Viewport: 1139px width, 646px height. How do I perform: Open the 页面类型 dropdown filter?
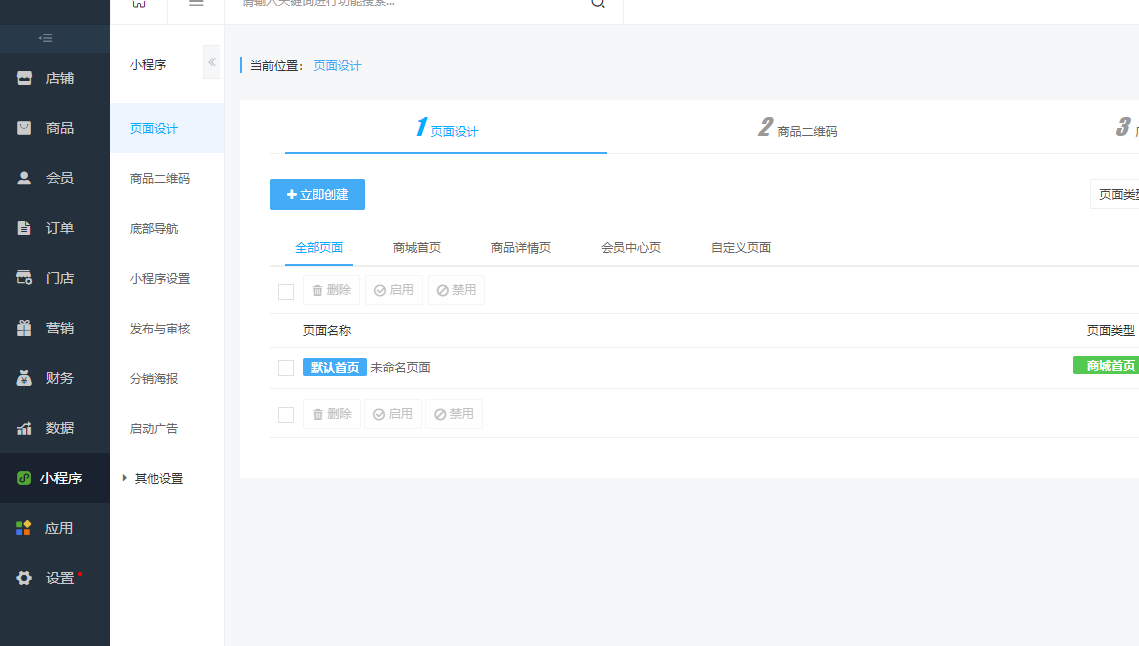pyautogui.click(x=1116, y=194)
